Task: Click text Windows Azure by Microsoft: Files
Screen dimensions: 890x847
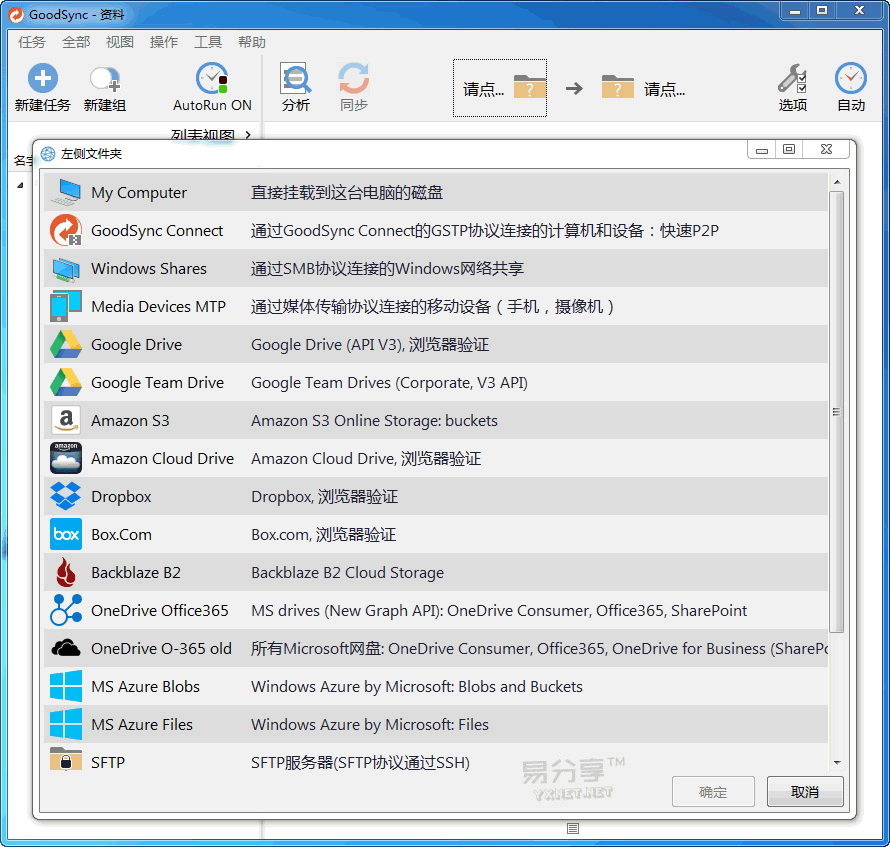Action: click(x=370, y=725)
